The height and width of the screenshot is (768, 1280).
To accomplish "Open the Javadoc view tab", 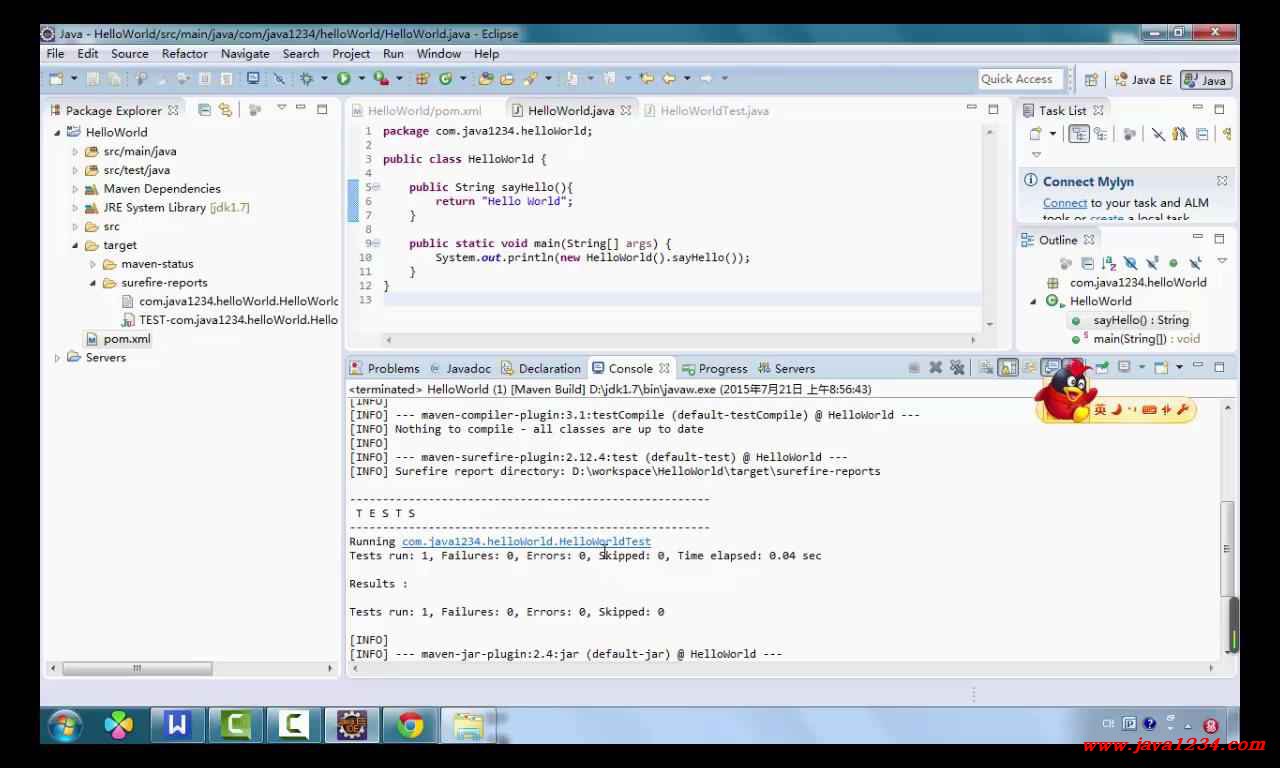I will [x=461, y=368].
